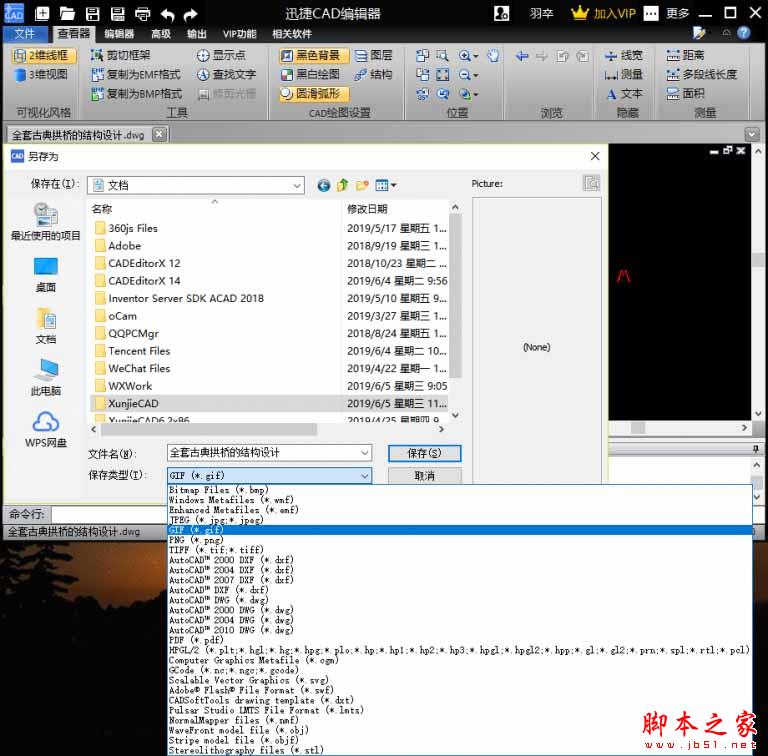The width and height of the screenshot is (768, 756).
Task: Click 剪切框架 clip frame tool
Action: click(x=121, y=55)
